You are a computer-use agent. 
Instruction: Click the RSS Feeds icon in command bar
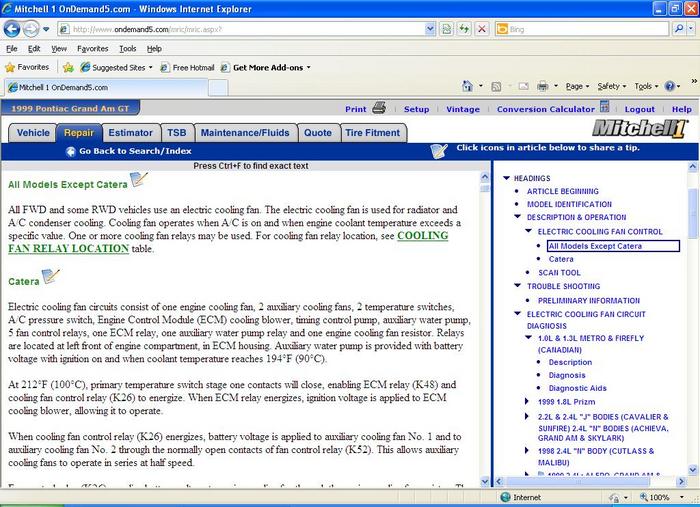496,87
